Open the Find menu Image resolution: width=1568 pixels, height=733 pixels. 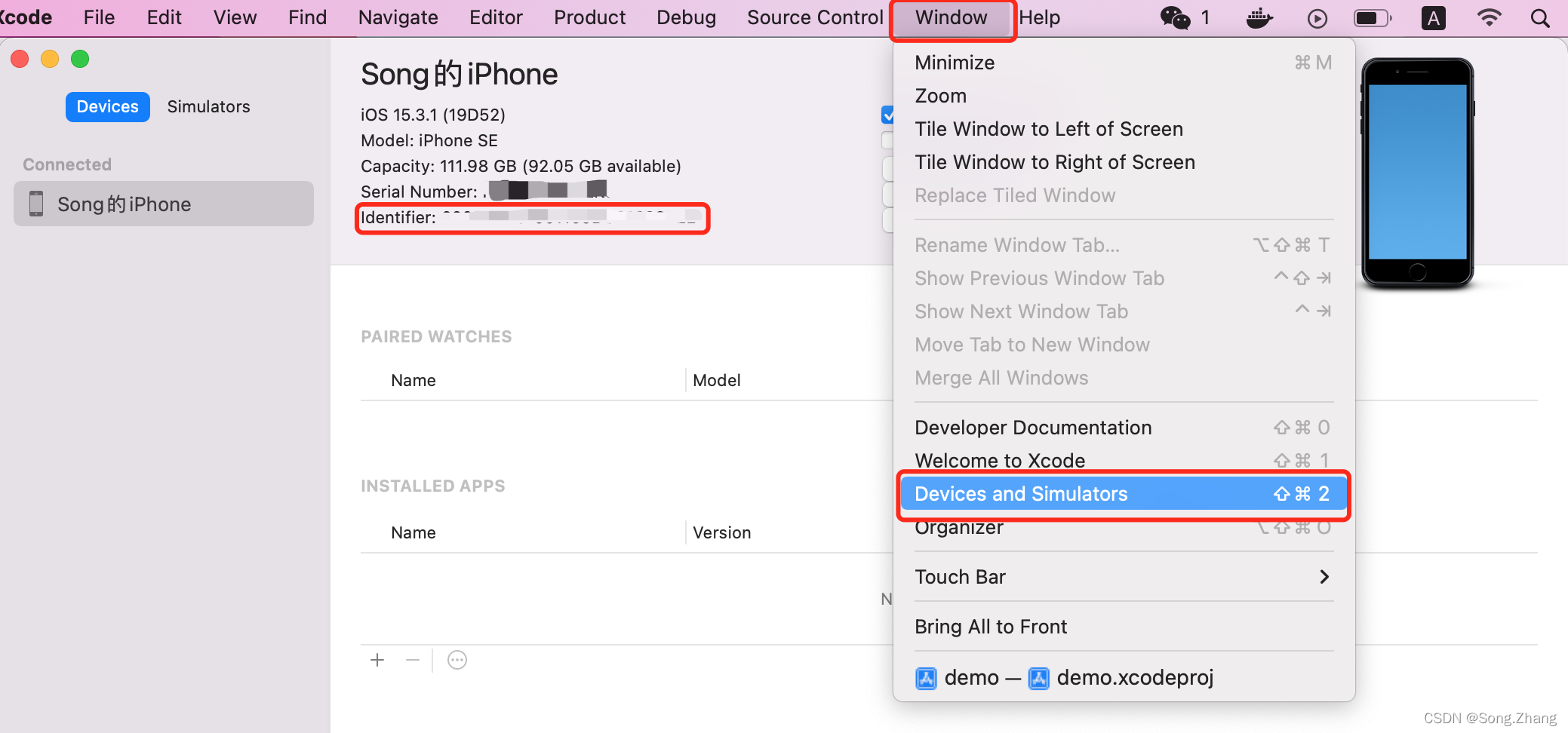[x=307, y=17]
